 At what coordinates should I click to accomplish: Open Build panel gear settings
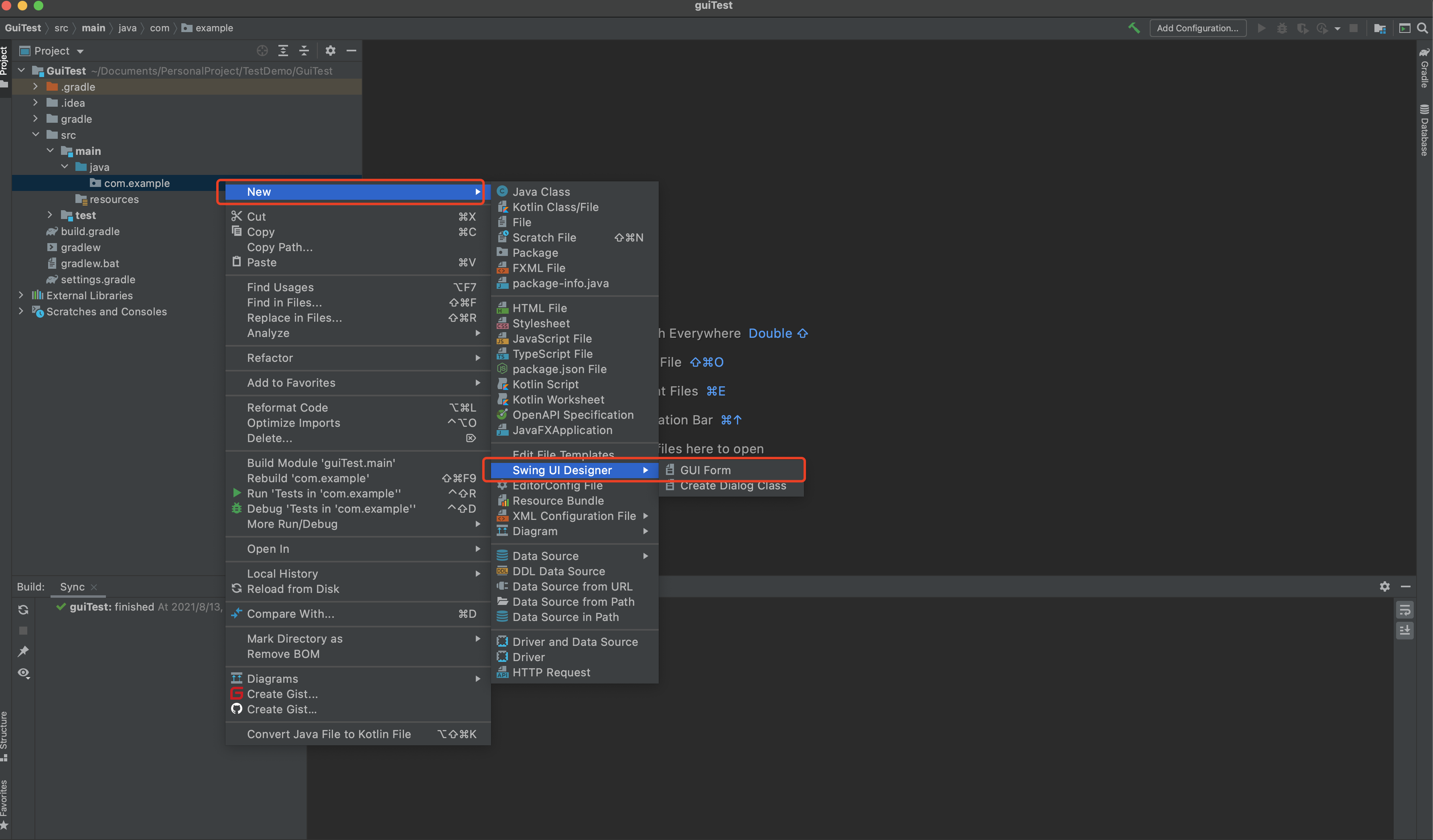coord(1385,586)
